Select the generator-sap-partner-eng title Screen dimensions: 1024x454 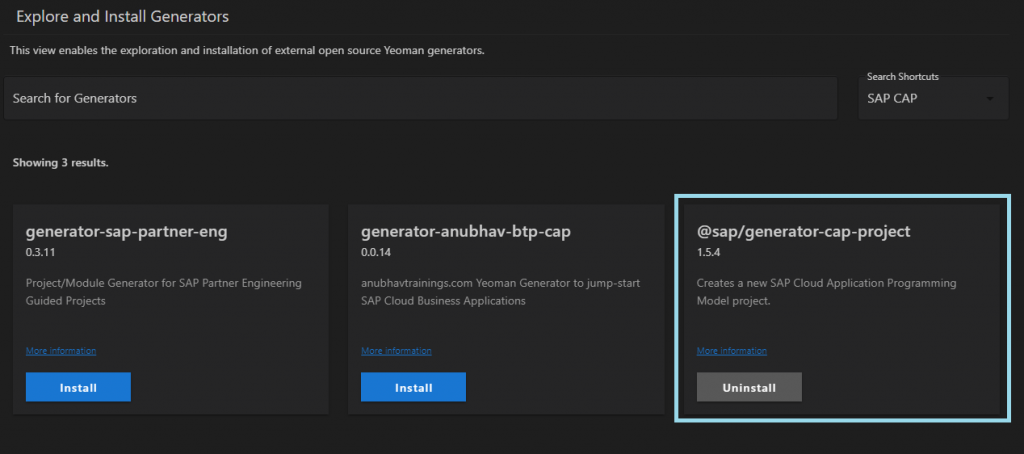127,232
